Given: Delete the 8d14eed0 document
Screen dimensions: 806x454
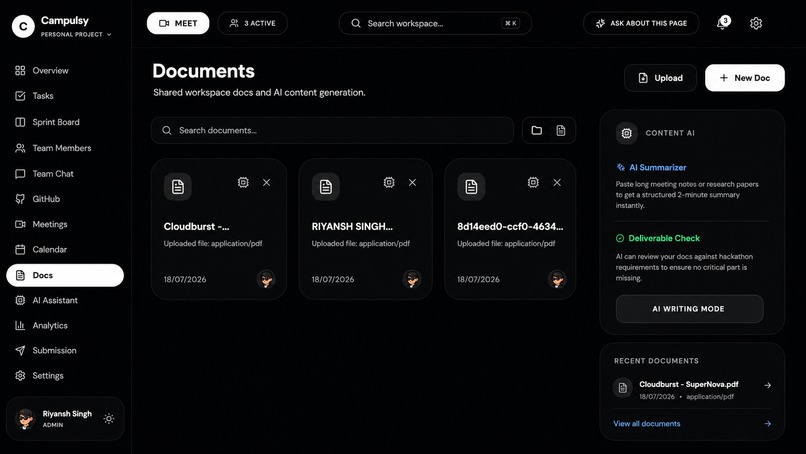Looking at the screenshot, I should click(557, 183).
